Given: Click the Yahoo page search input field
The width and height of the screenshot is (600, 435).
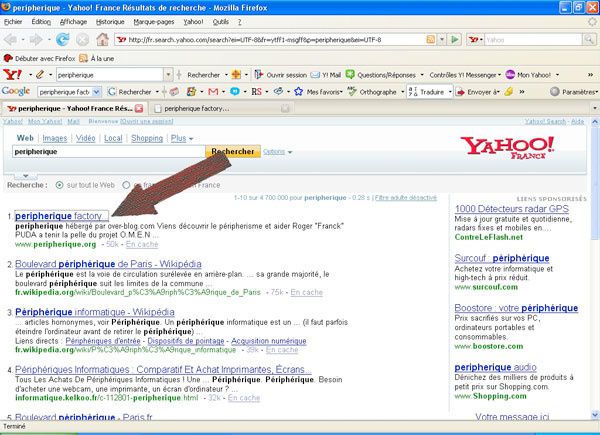Looking at the screenshot, I should click(109, 152).
